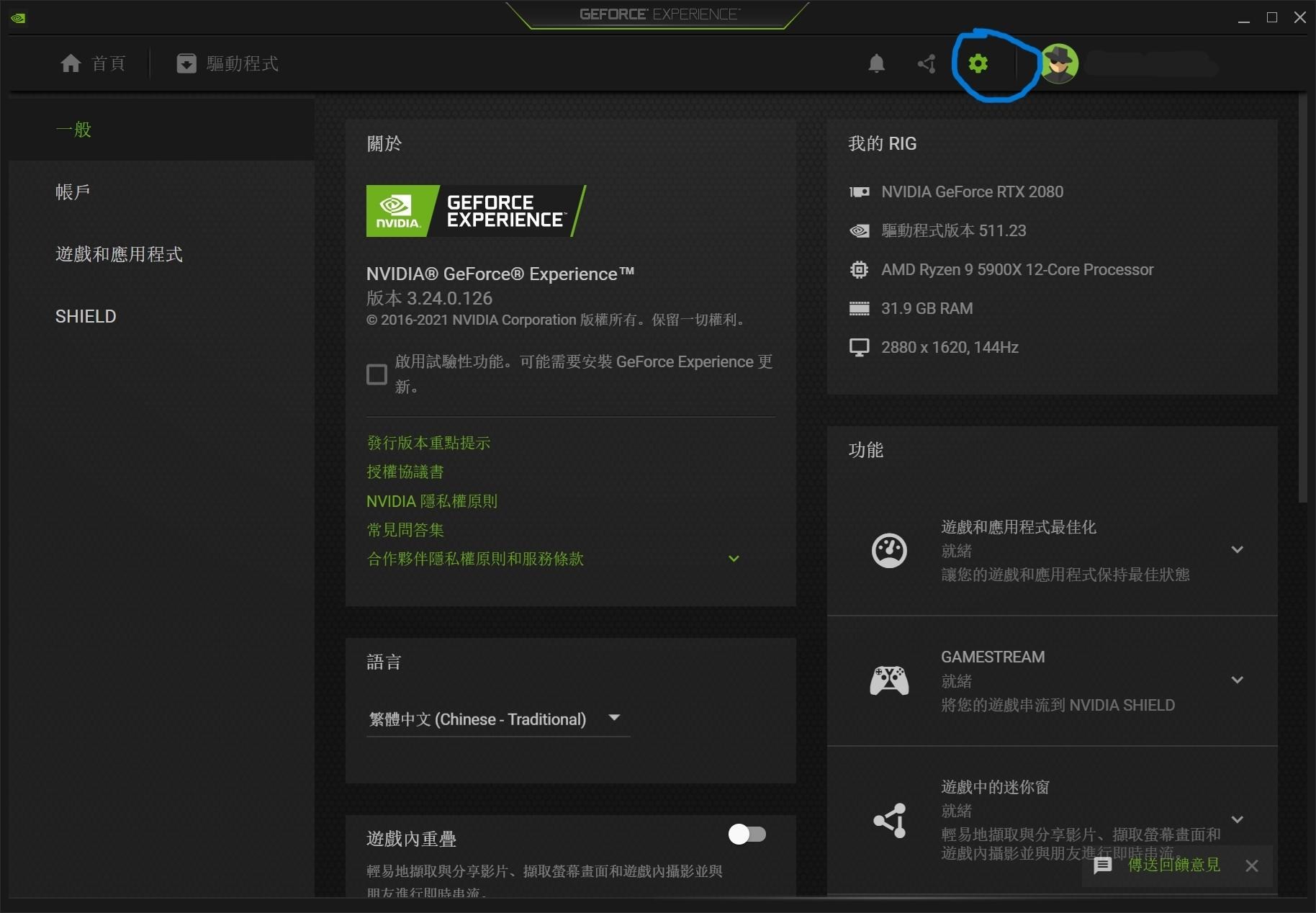The height and width of the screenshot is (913, 1316).
Task: Expand 合作夥伴隱私權原則和服務條款 chevron
Action: click(x=734, y=559)
